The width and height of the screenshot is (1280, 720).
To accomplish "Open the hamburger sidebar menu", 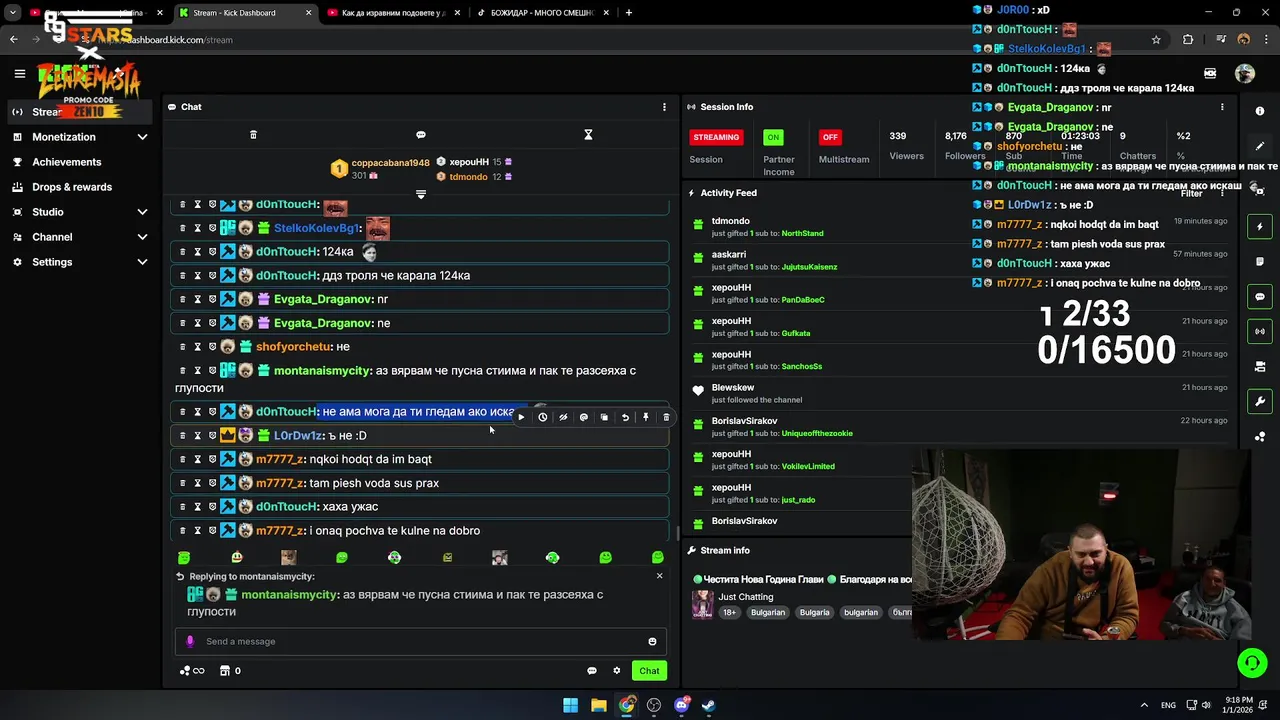I will tap(19, 73).
